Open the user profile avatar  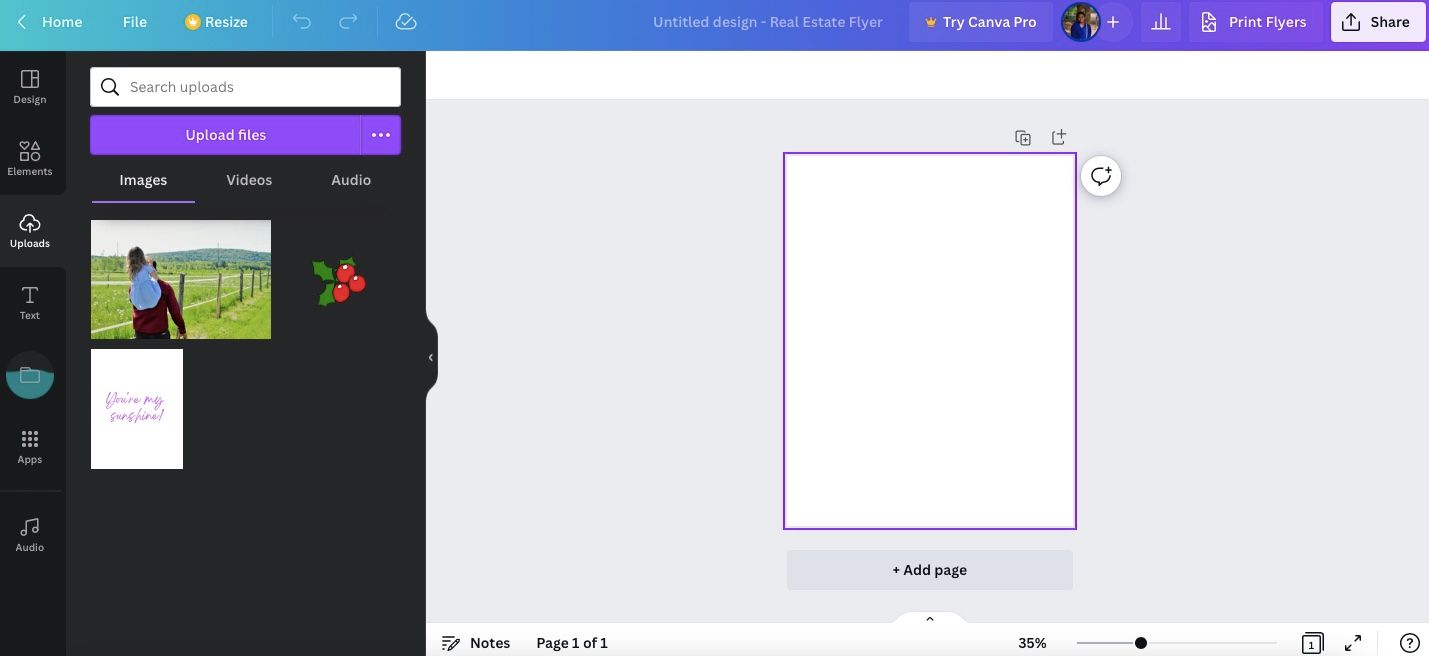tap(1080, 22)
